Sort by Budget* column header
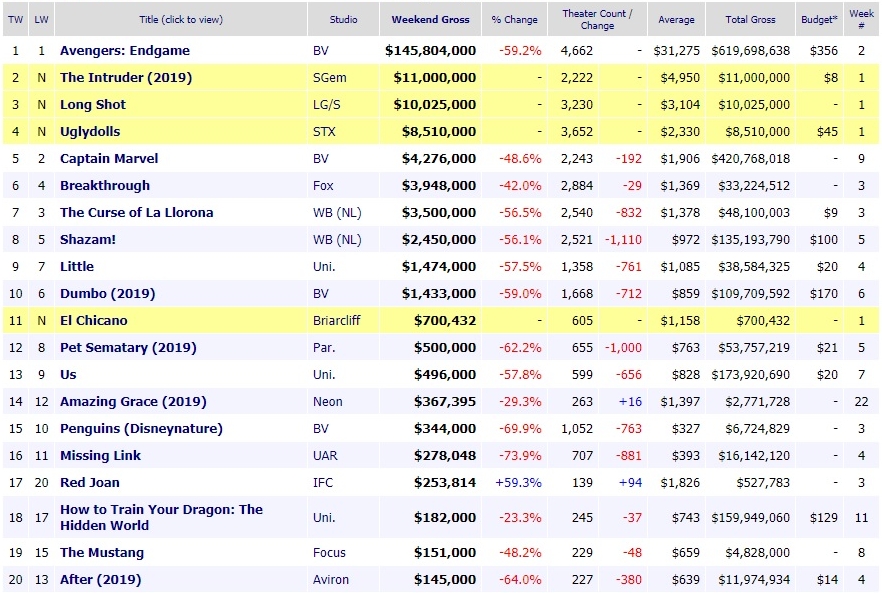The width and height of the screenshot is (882, 593). point(819,20)
